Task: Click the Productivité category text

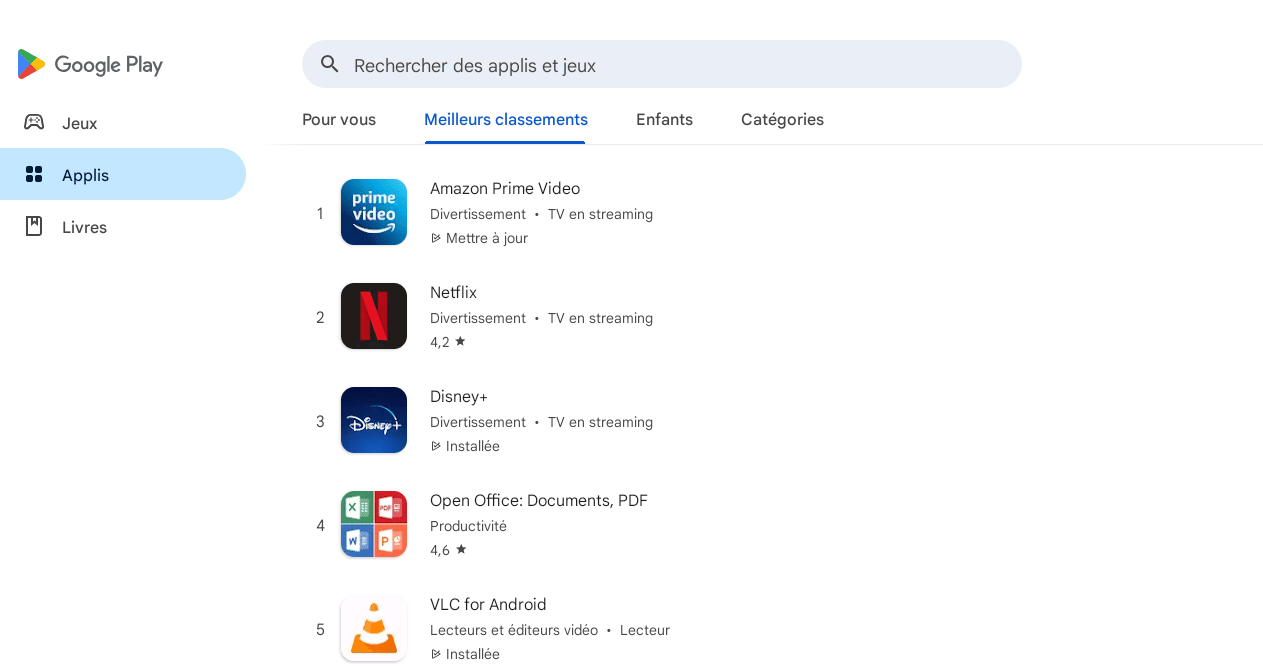Action: click(x=468, y=526)
